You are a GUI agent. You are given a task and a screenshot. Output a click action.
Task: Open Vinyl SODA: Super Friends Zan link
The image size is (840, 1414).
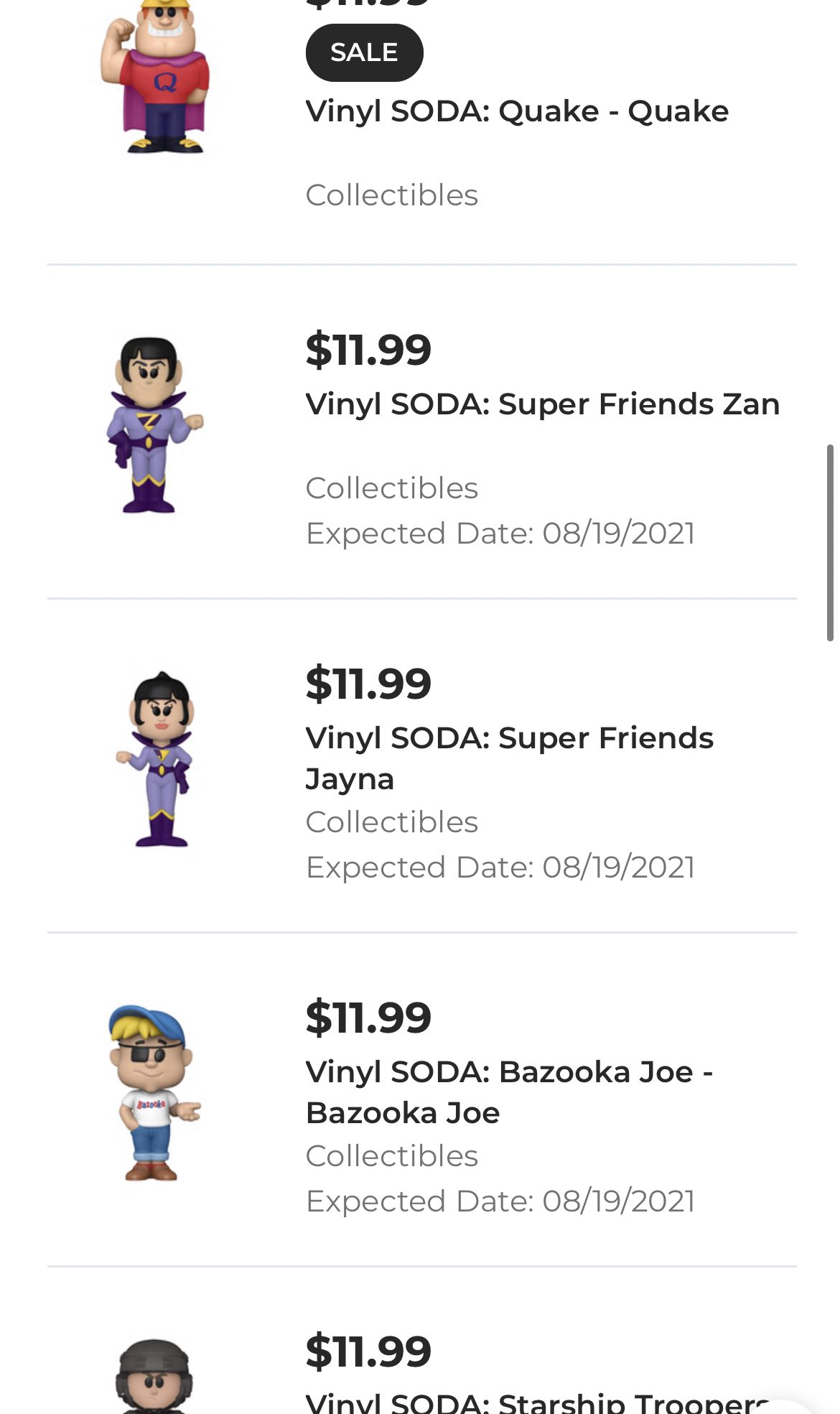(542, 404)
